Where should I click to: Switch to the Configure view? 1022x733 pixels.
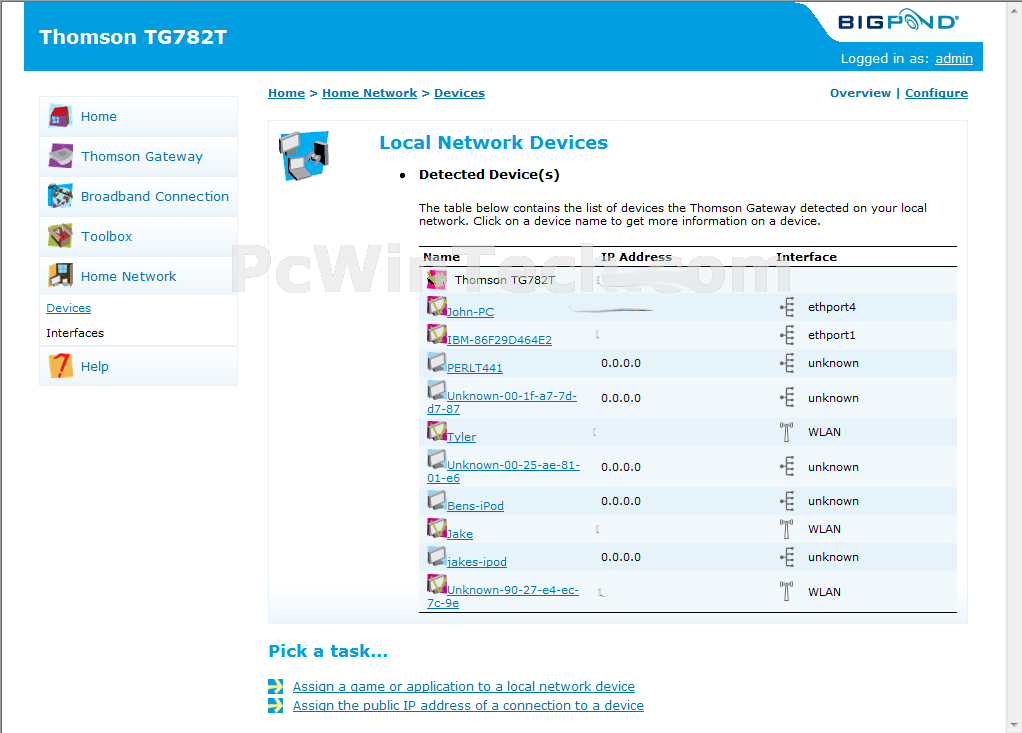click(937, 93)
